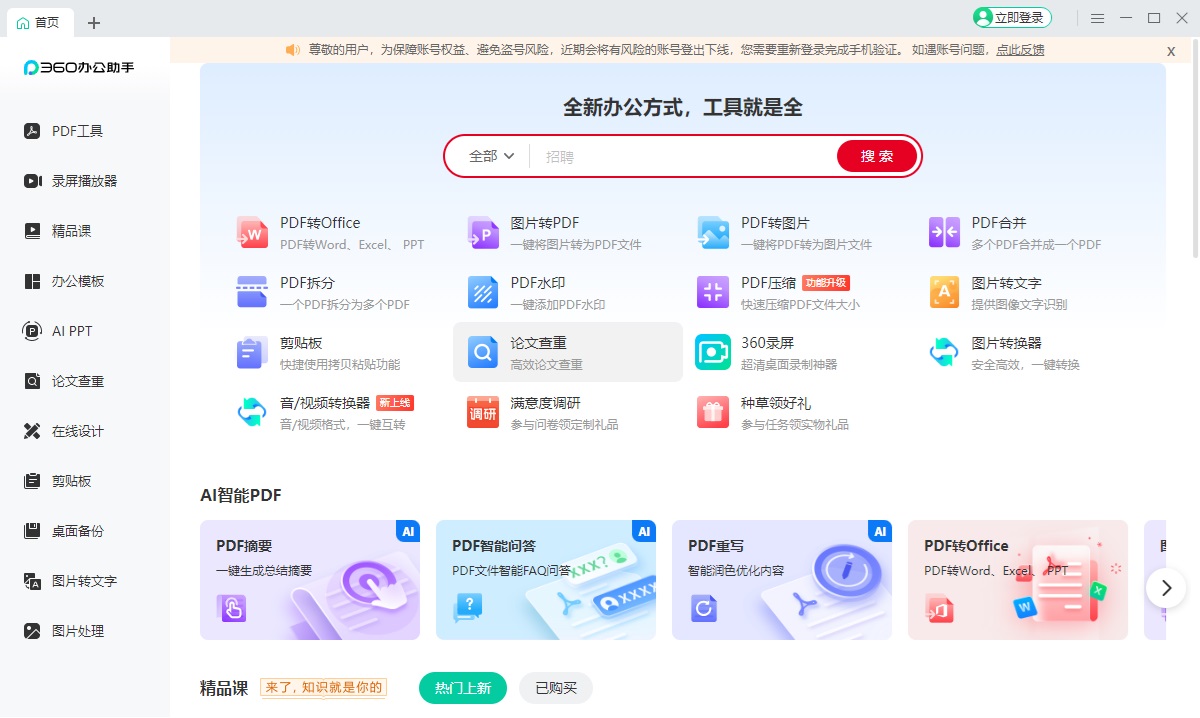Open the hamburger main menu in title bar
This screenshot has width=1200, height=718.
click(x=1098, y=18)
